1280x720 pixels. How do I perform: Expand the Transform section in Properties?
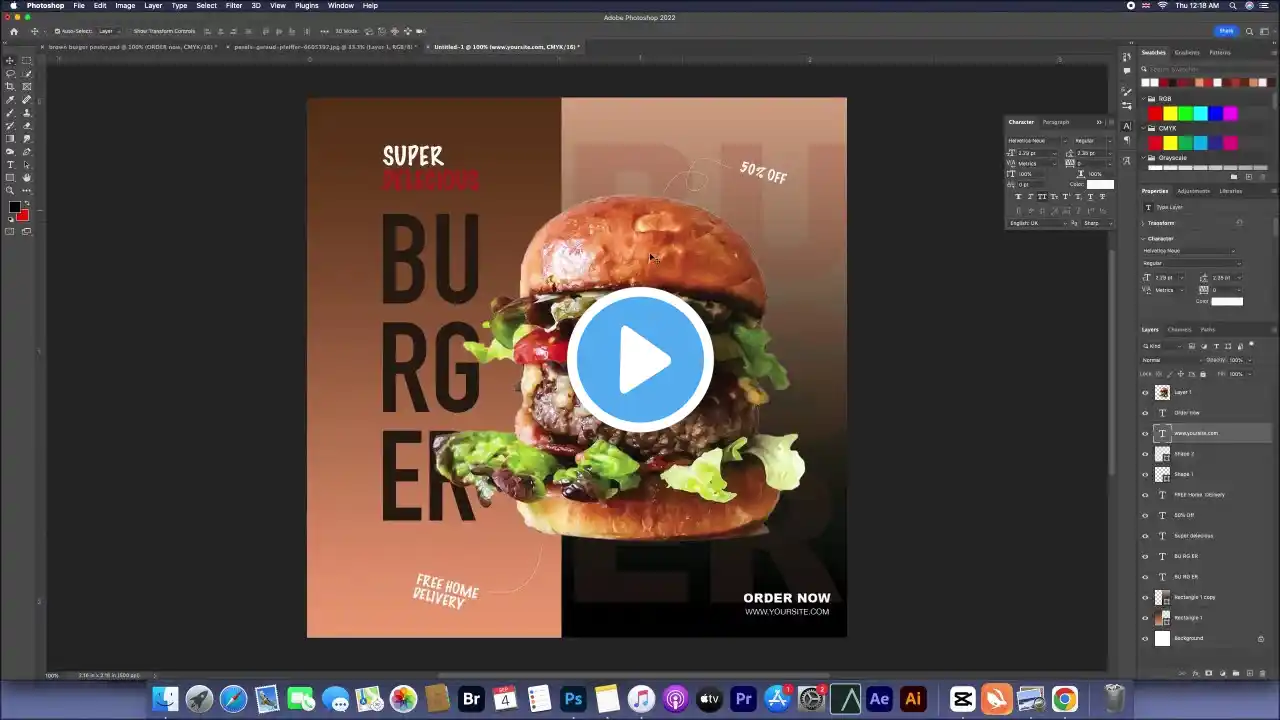coord(1145,223)
